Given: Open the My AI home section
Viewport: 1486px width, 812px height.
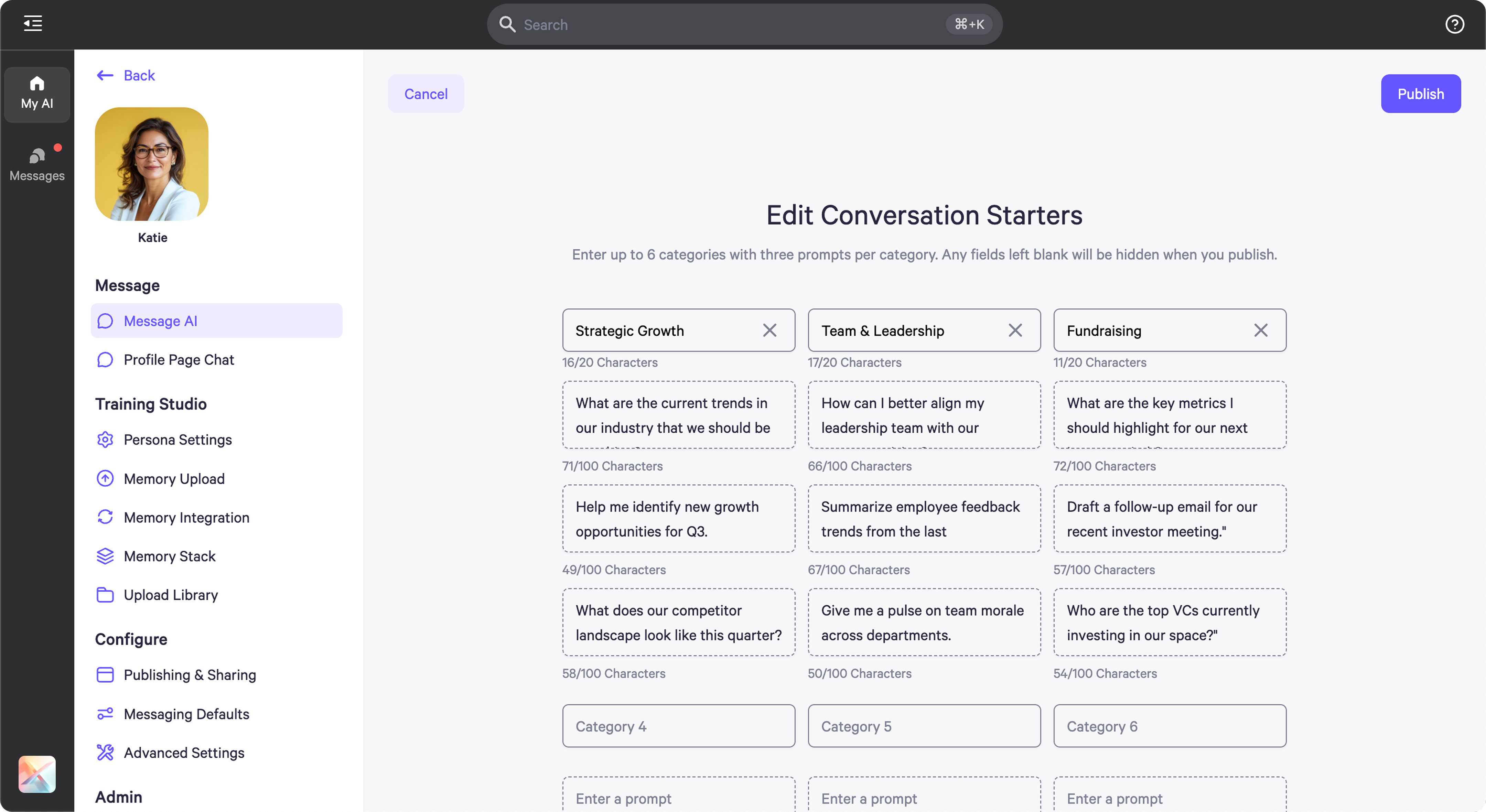Looking at the screenshot, I should tap(36, 94).
